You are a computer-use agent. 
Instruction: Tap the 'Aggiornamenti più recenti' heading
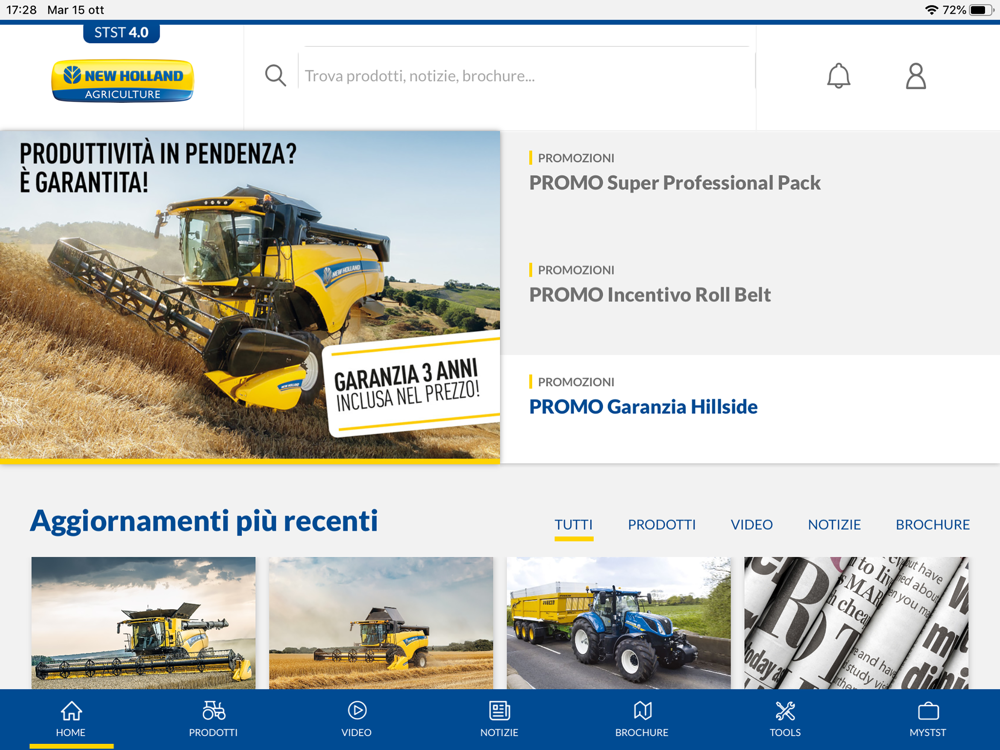(204, 521)
